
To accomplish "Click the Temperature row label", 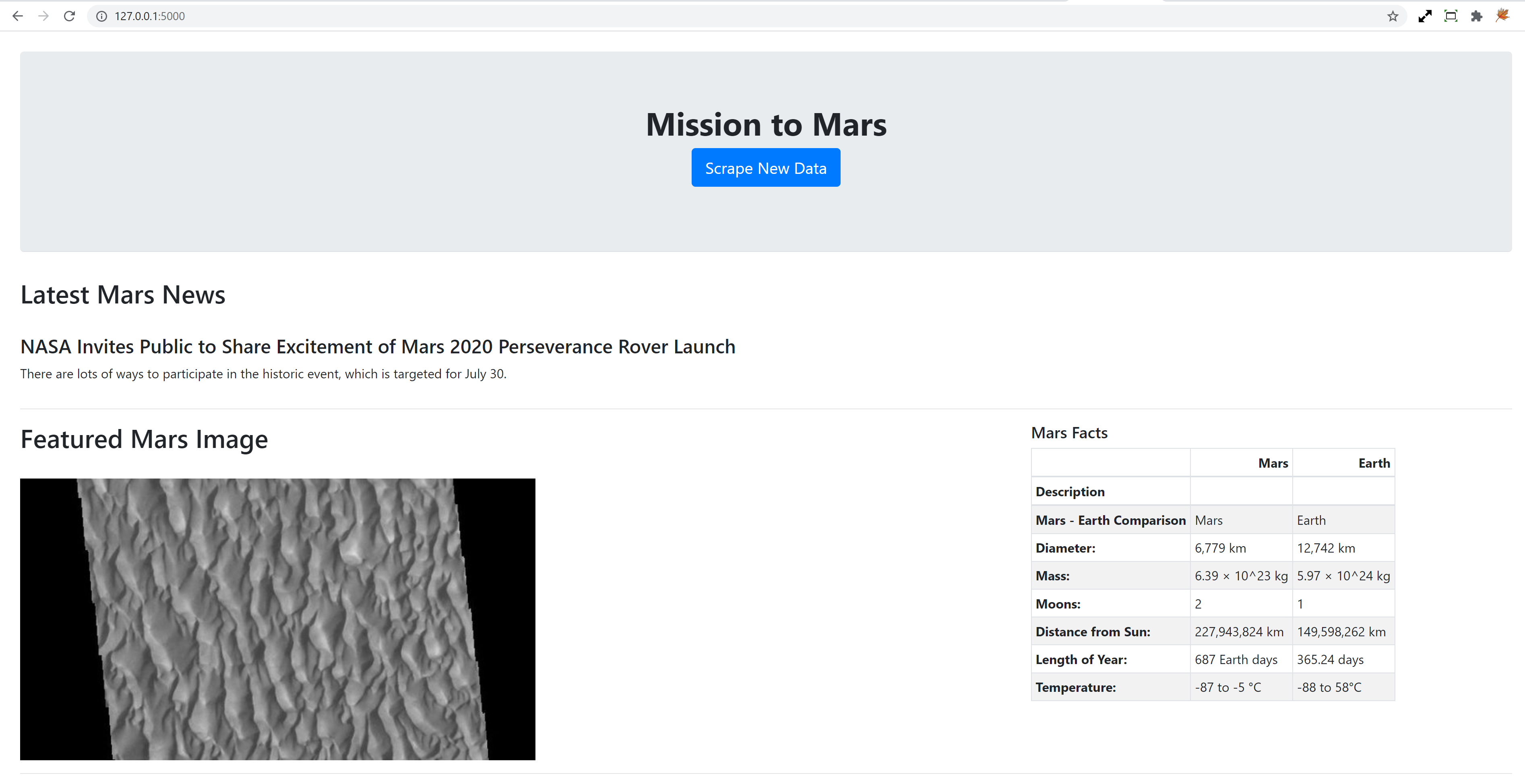I will tap(1075, 687).
